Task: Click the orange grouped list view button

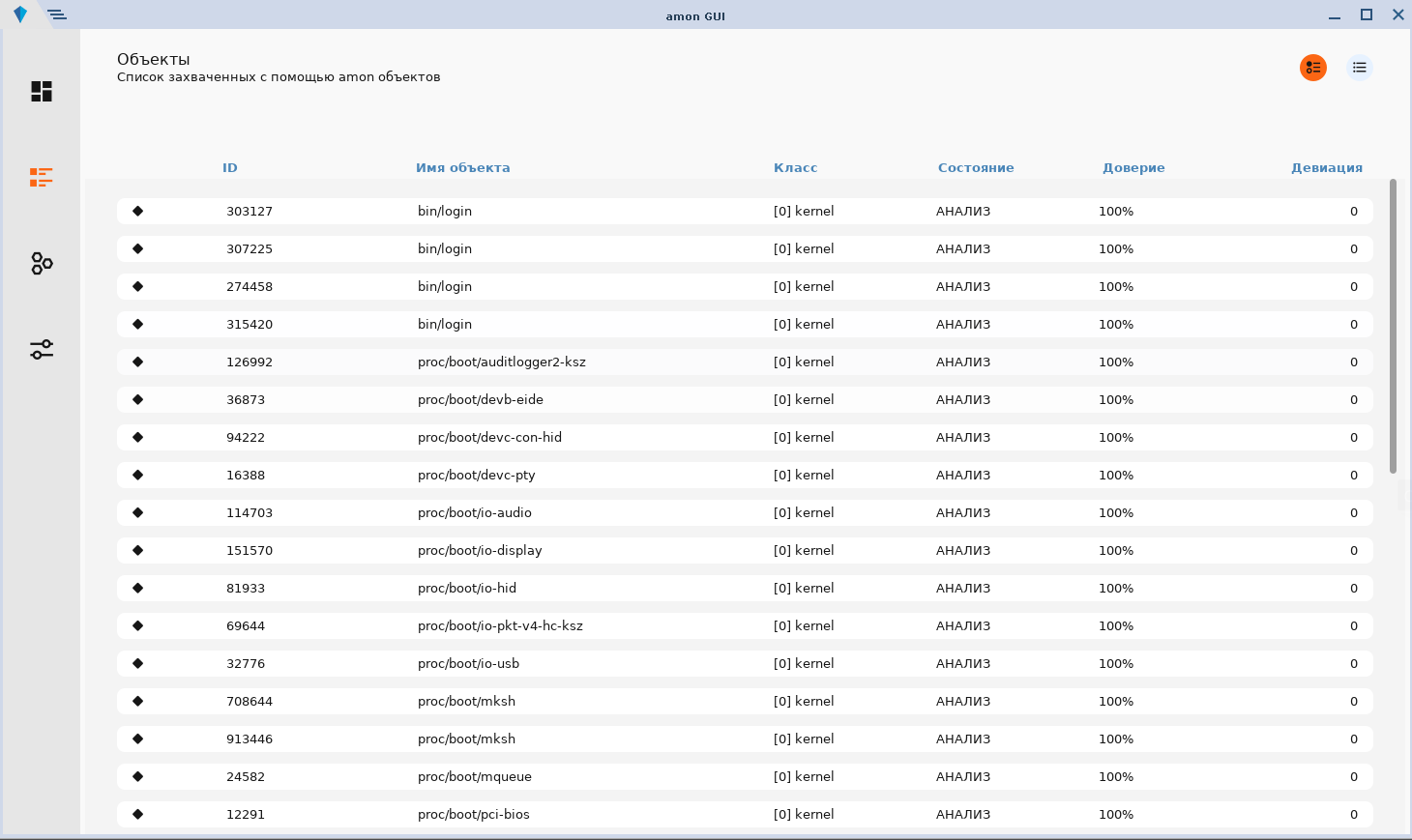Action: point(1312,68)
